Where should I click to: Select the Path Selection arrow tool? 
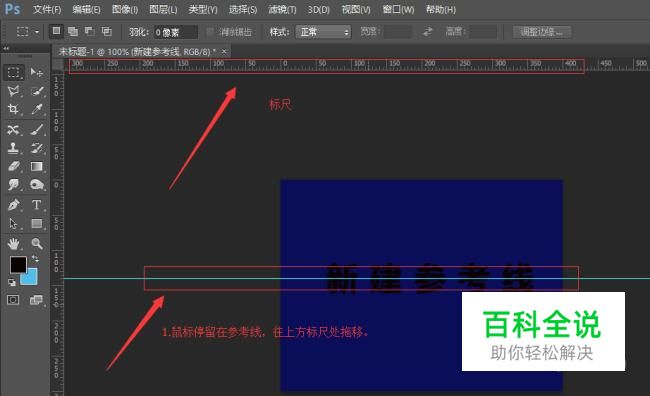point(14,224)
